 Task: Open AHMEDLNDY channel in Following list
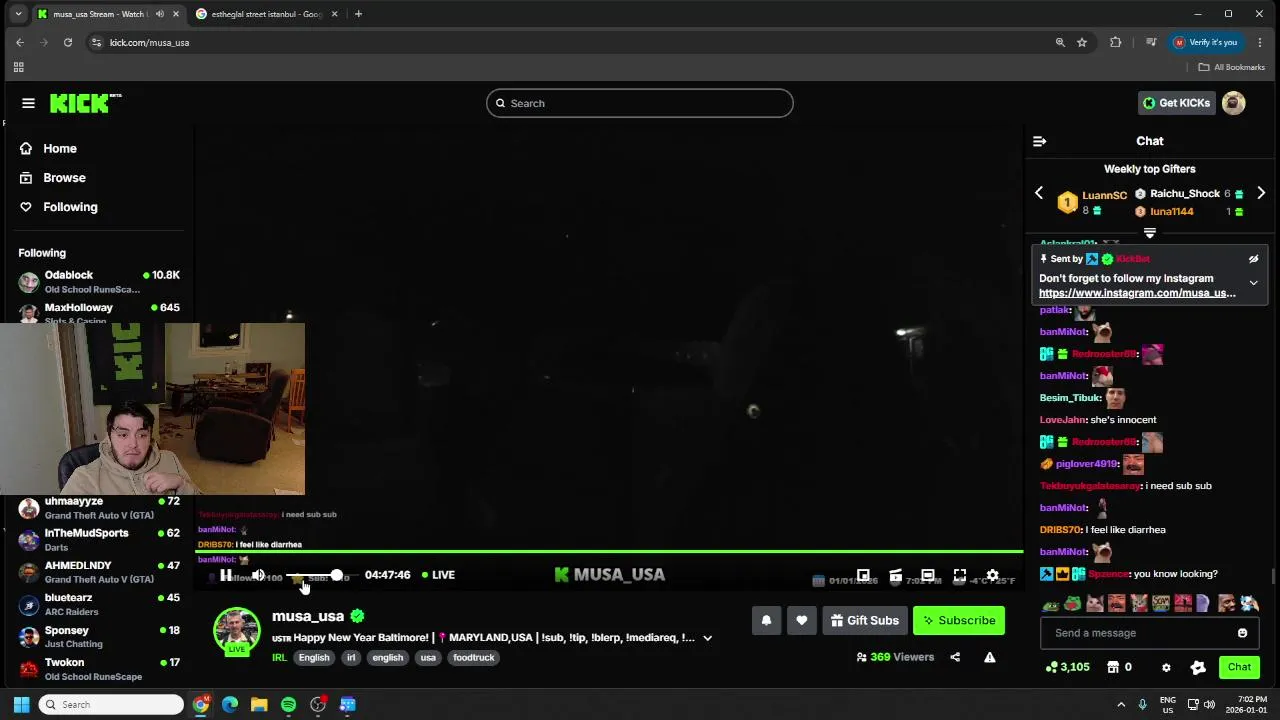[99, 572]
